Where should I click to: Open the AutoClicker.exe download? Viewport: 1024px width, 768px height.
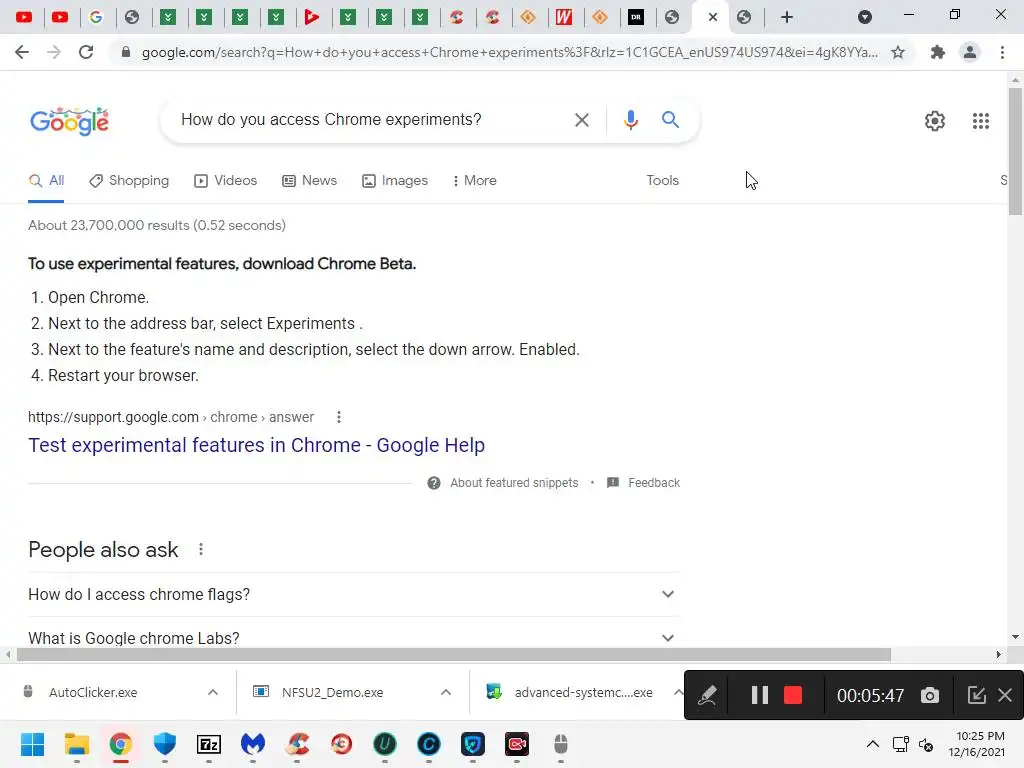pyautogui.click(x=93, y=692)
